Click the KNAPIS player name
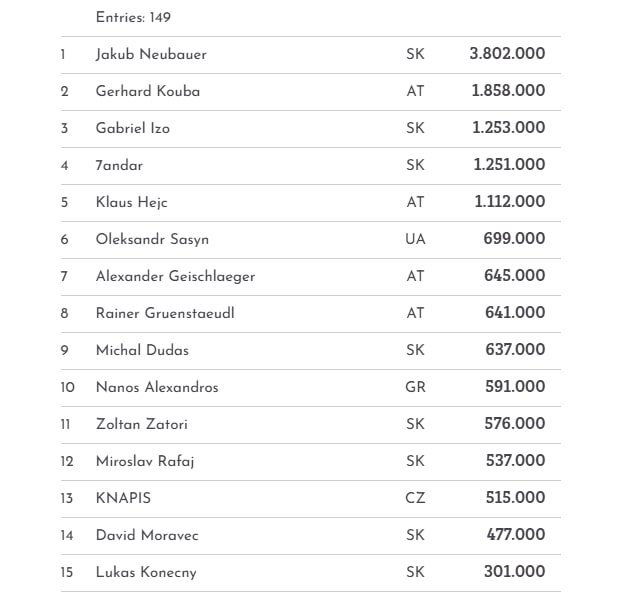Viewport: 617px width, 604px height. (123, 498)
